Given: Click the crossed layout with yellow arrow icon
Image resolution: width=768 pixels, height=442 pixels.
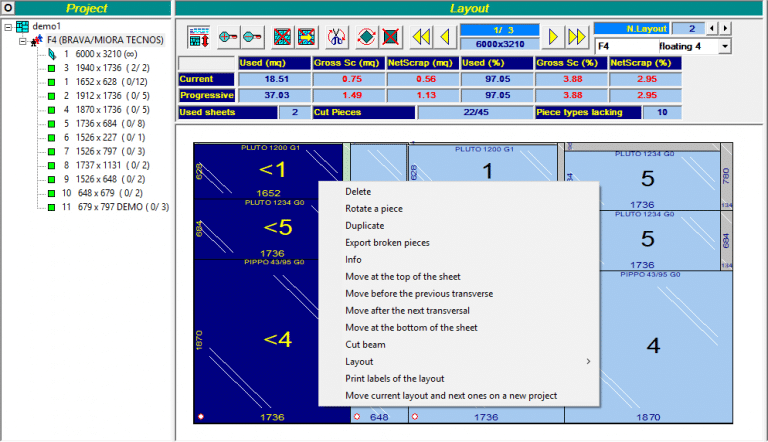Looking at the screenshot, I should [x=307, y=37].
